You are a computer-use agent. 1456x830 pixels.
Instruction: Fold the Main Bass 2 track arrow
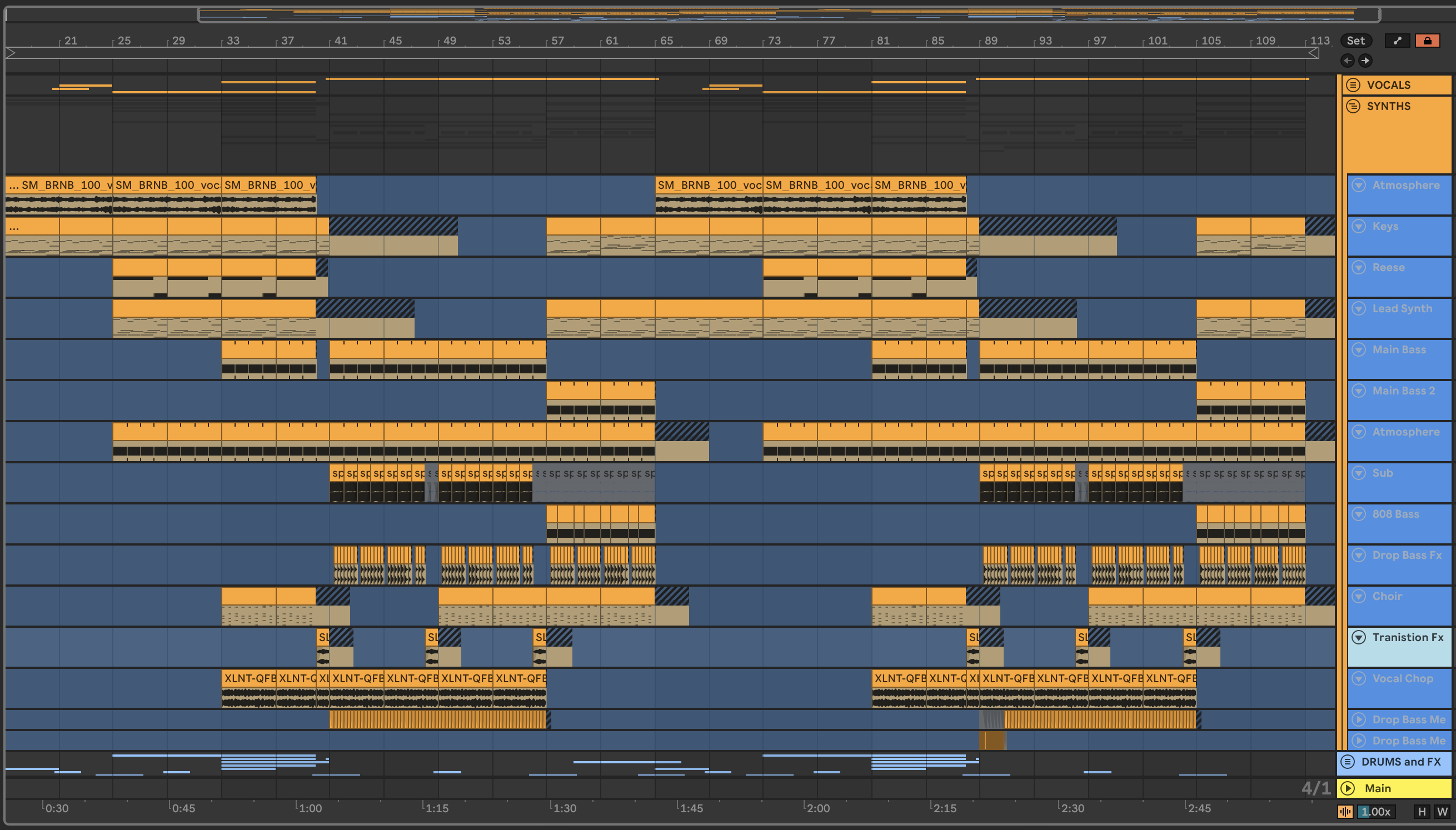[x=1359, y=391]
